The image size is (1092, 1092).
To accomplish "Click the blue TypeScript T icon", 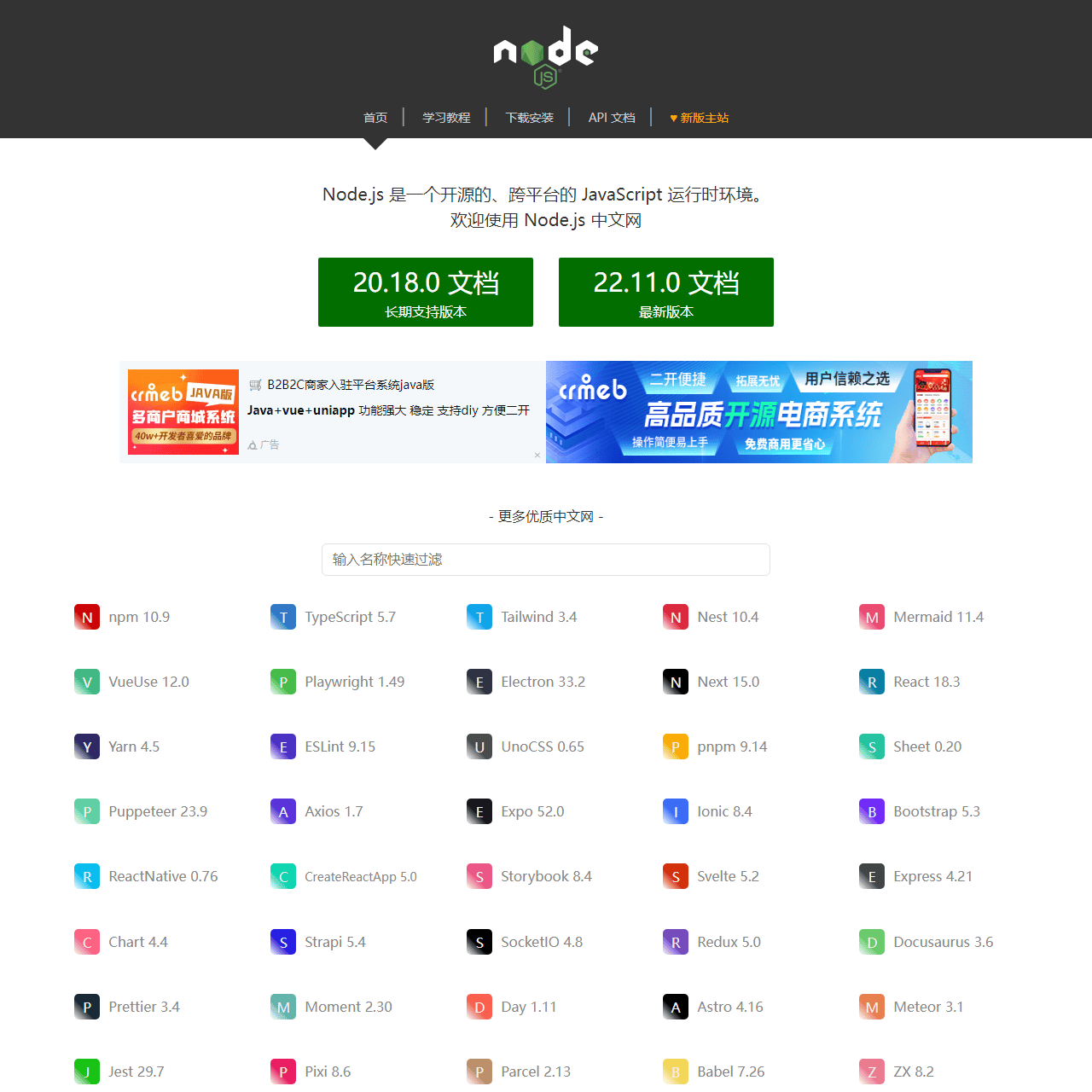I will 283,617.
